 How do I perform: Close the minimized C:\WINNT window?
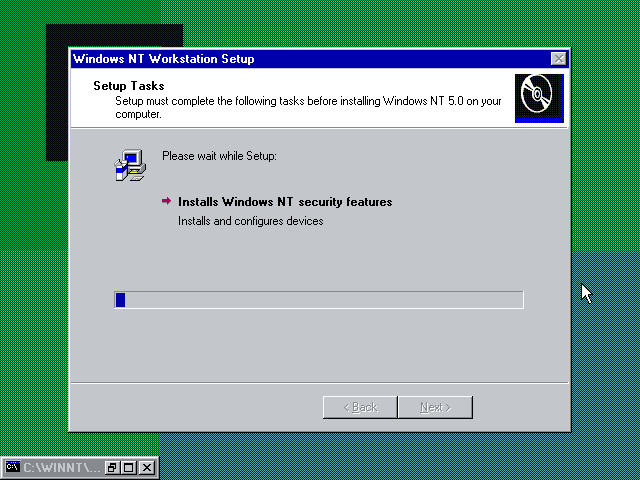tap(147, 467)
